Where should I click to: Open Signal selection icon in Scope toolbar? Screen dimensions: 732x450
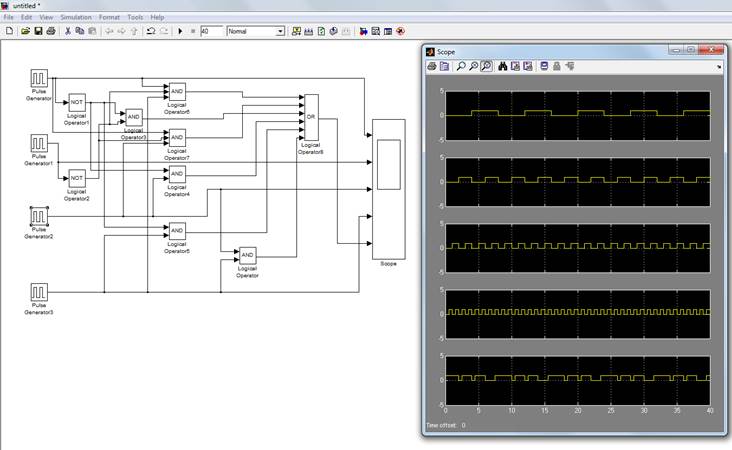(570, 66)
